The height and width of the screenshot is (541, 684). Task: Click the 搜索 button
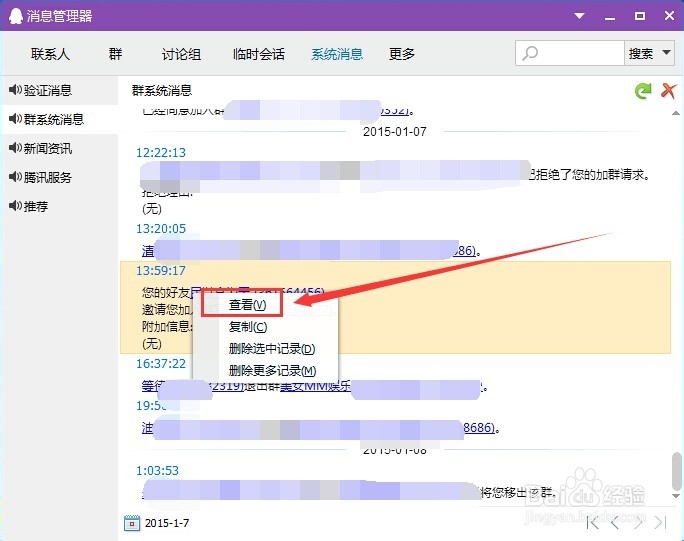(x=641, y=53)
